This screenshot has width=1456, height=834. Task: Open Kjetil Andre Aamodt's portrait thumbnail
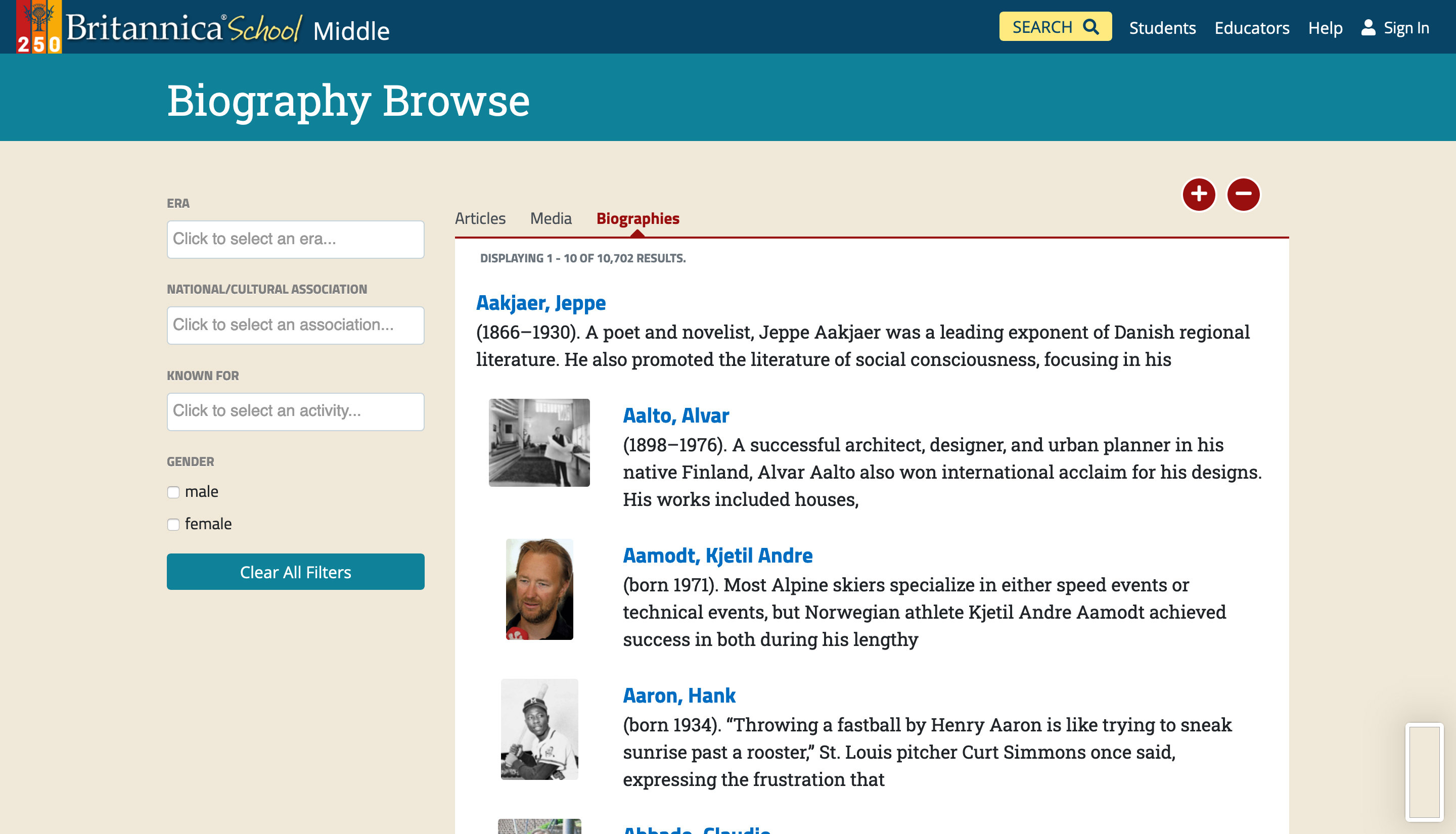click(539, 589)
